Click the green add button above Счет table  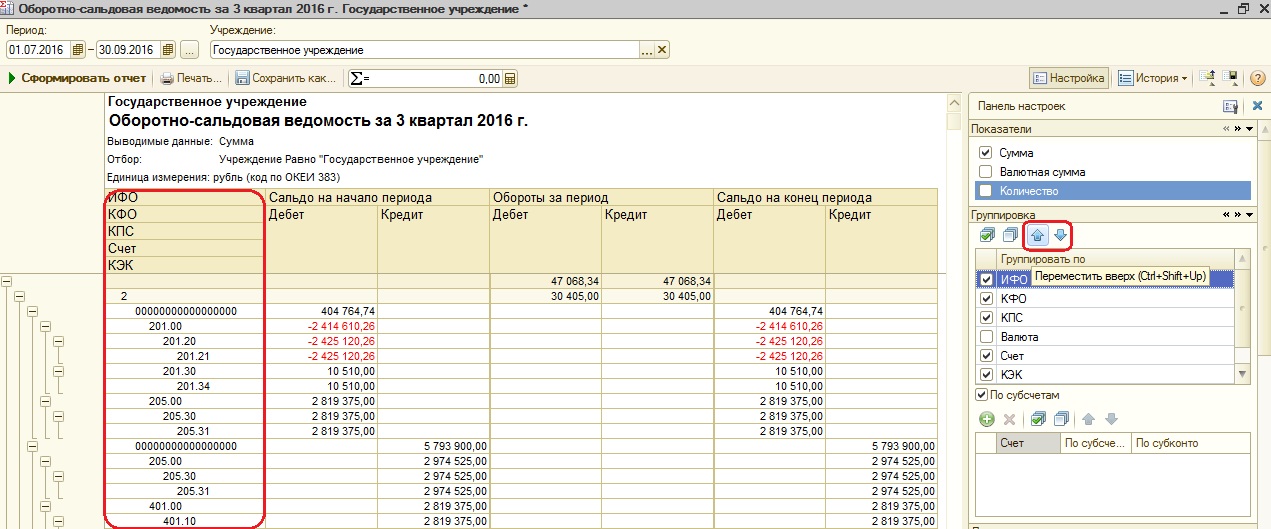987,419
